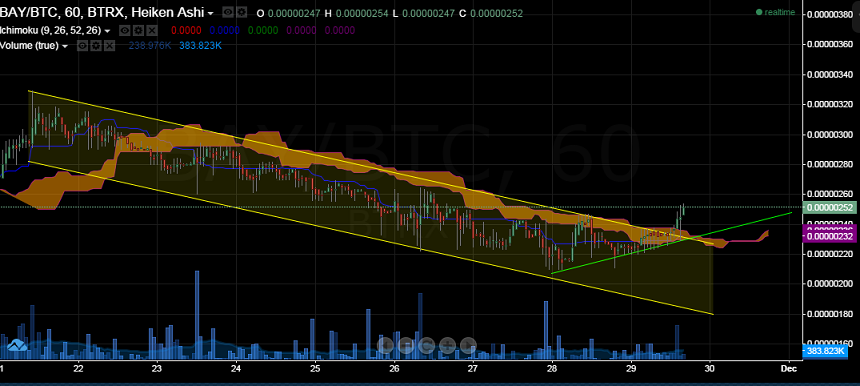Click the date 25 on time axis
The width and height of the screenshot is (860, 386).
315,368
